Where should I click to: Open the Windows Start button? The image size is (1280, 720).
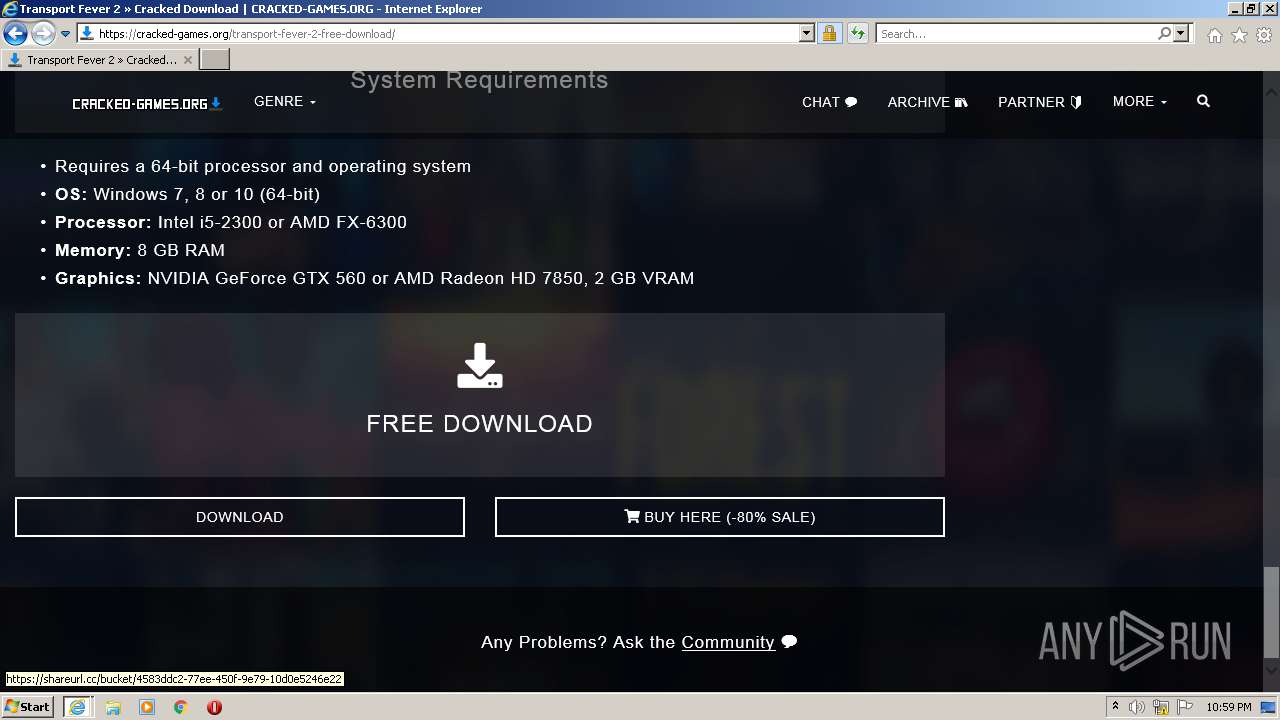coord(28,707)
